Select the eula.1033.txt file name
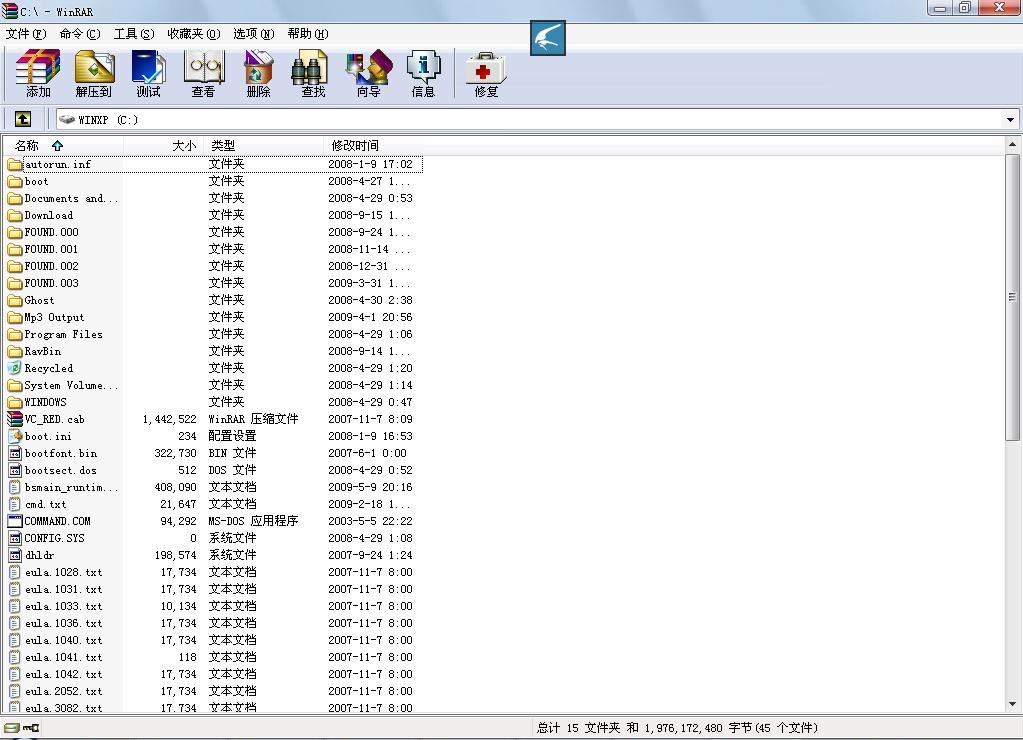The height and width of the screenshot is (740, 1023). pyautogui.click(x=64, y=606)
